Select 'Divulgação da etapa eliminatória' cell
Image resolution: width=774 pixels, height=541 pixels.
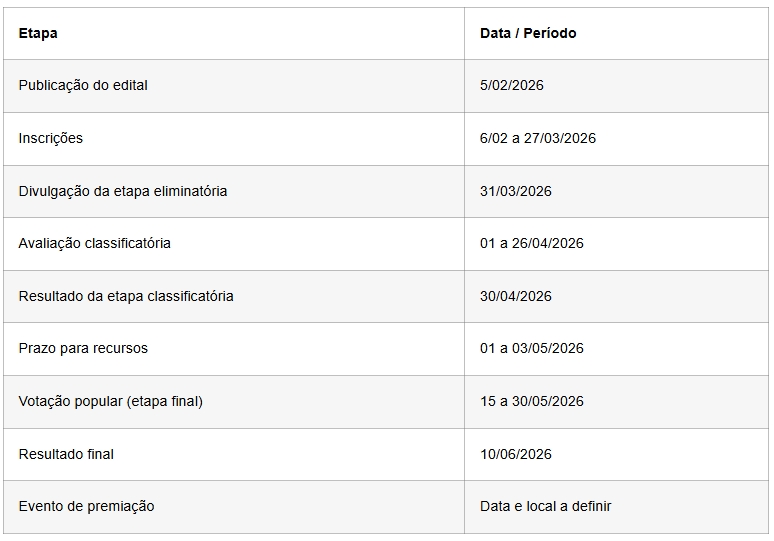[x=123, y=191]
